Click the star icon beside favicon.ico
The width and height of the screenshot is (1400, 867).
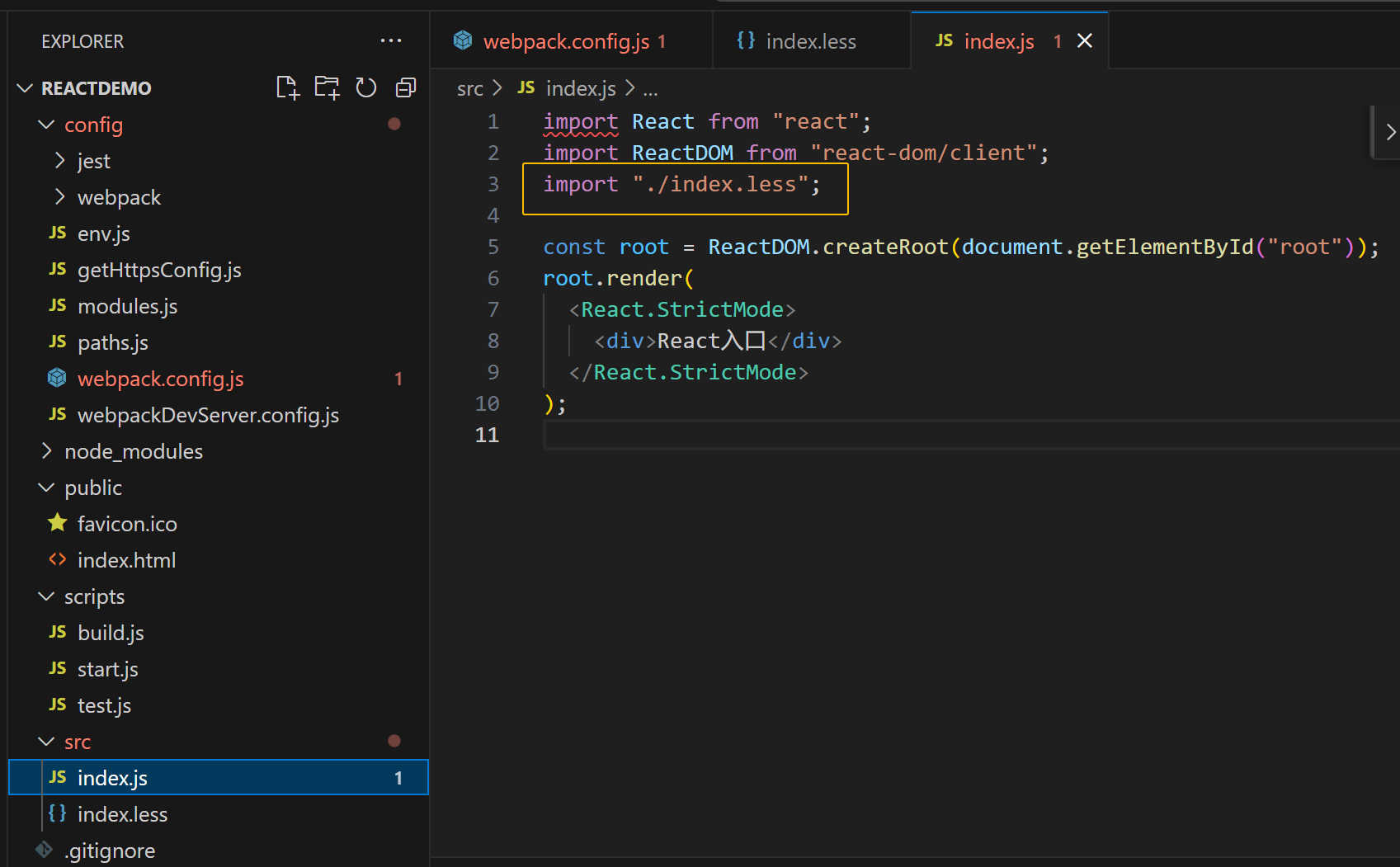coord(57,523)
